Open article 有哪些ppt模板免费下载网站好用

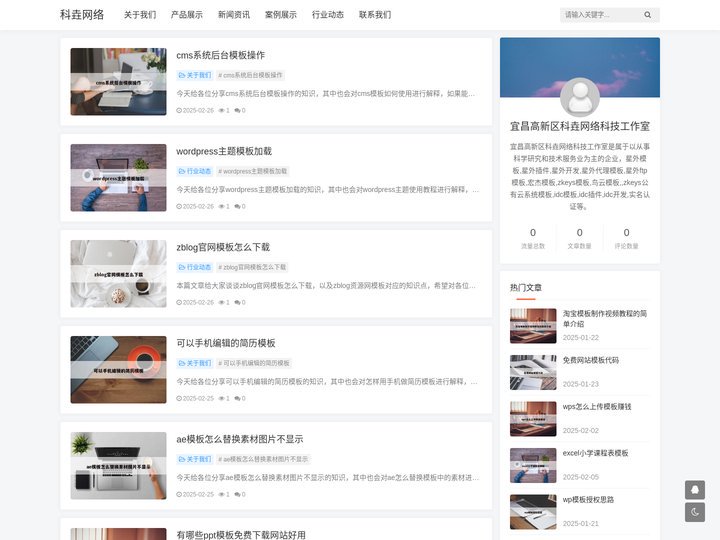pos(241,535)
